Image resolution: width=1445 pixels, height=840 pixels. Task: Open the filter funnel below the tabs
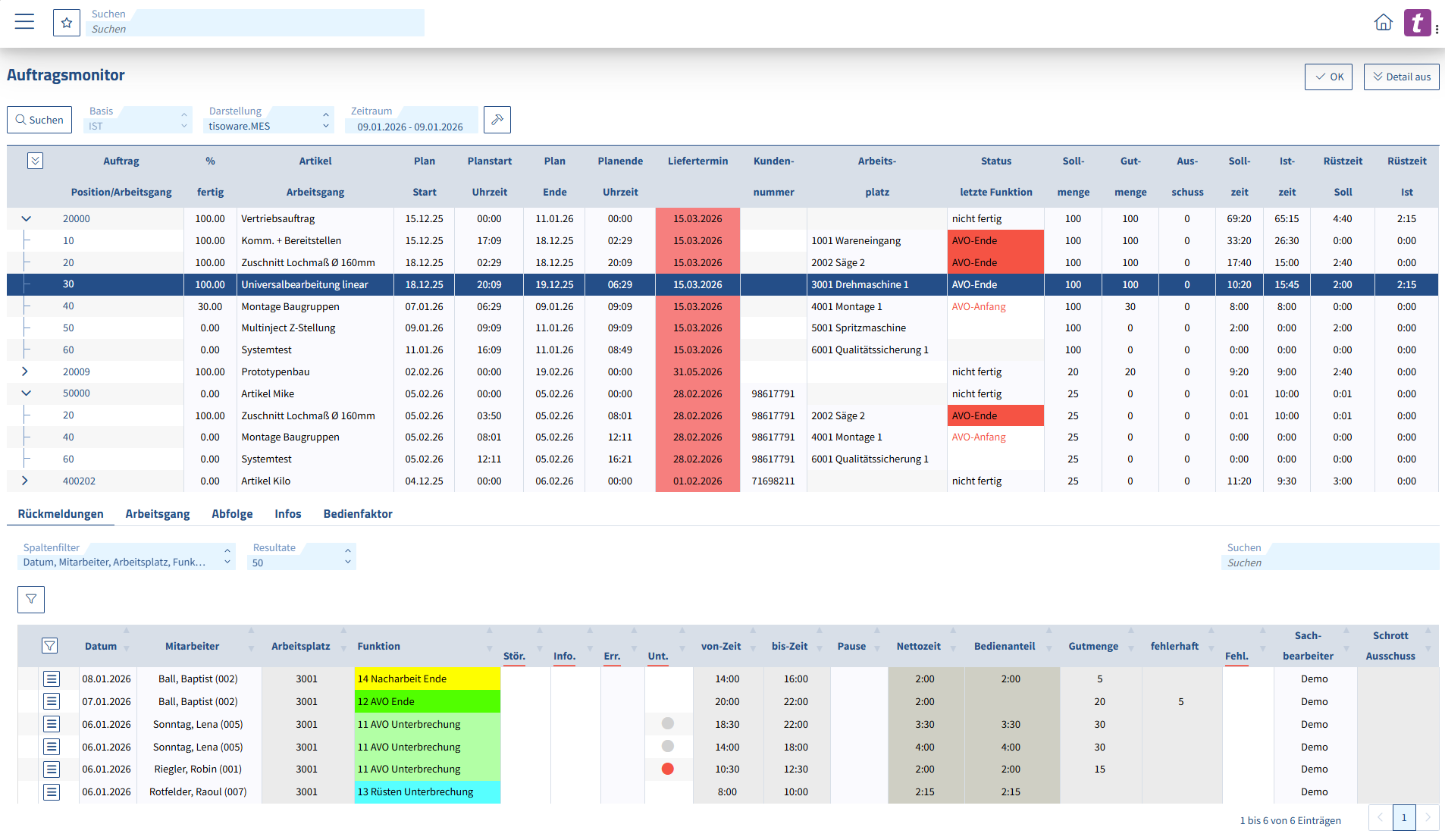pos(30,599)
